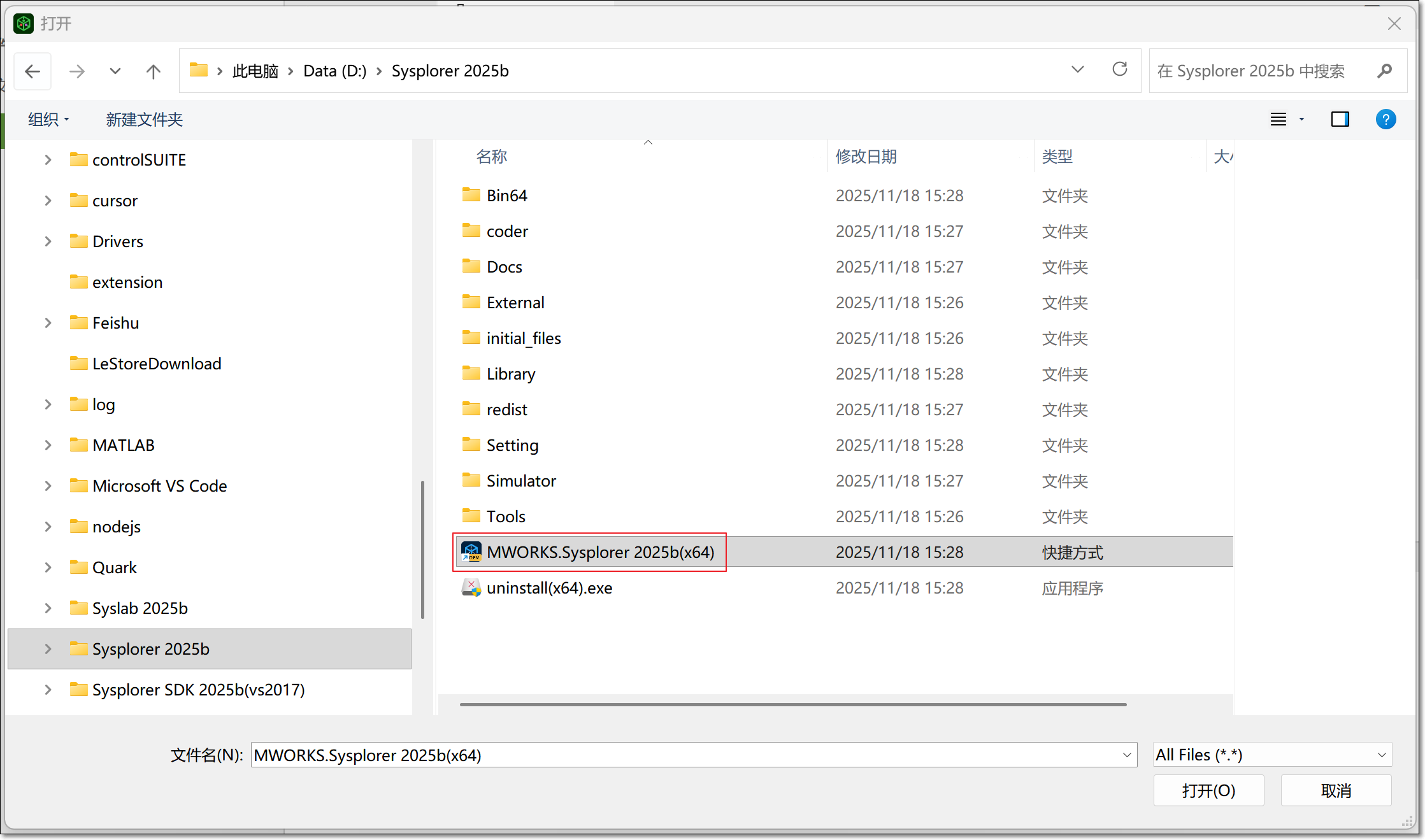The width and height of the screenshot is (1425, 840).
Task: Open the 组织 menu
Action: point(48,119)
